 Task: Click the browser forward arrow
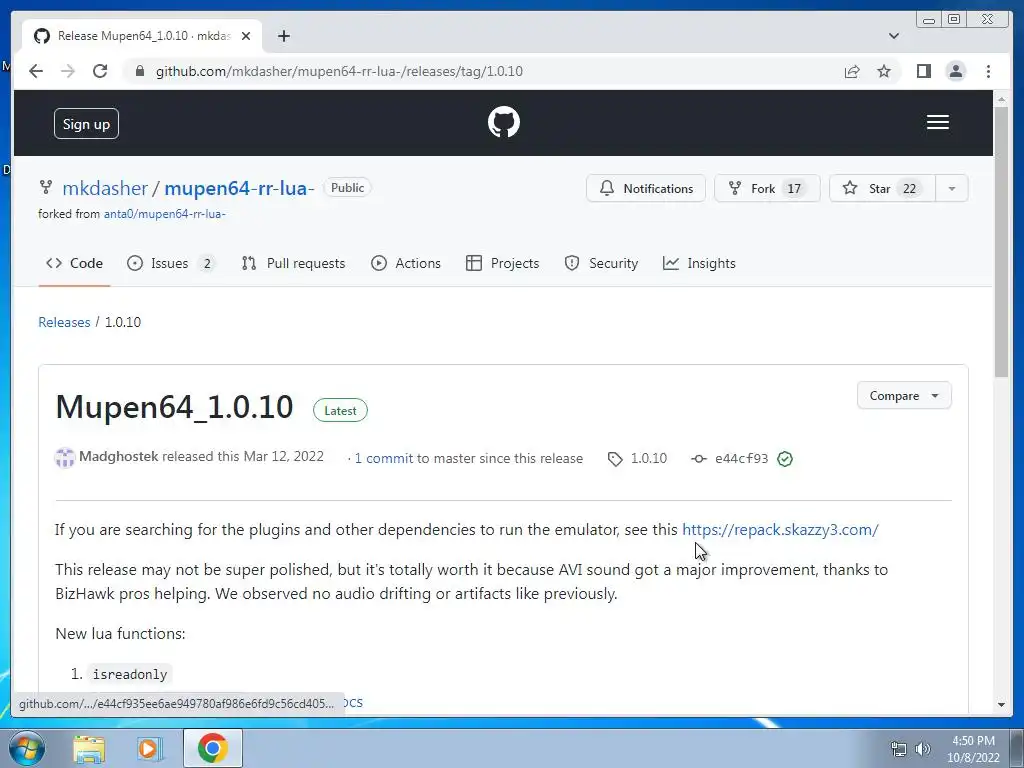click(68, 71)
